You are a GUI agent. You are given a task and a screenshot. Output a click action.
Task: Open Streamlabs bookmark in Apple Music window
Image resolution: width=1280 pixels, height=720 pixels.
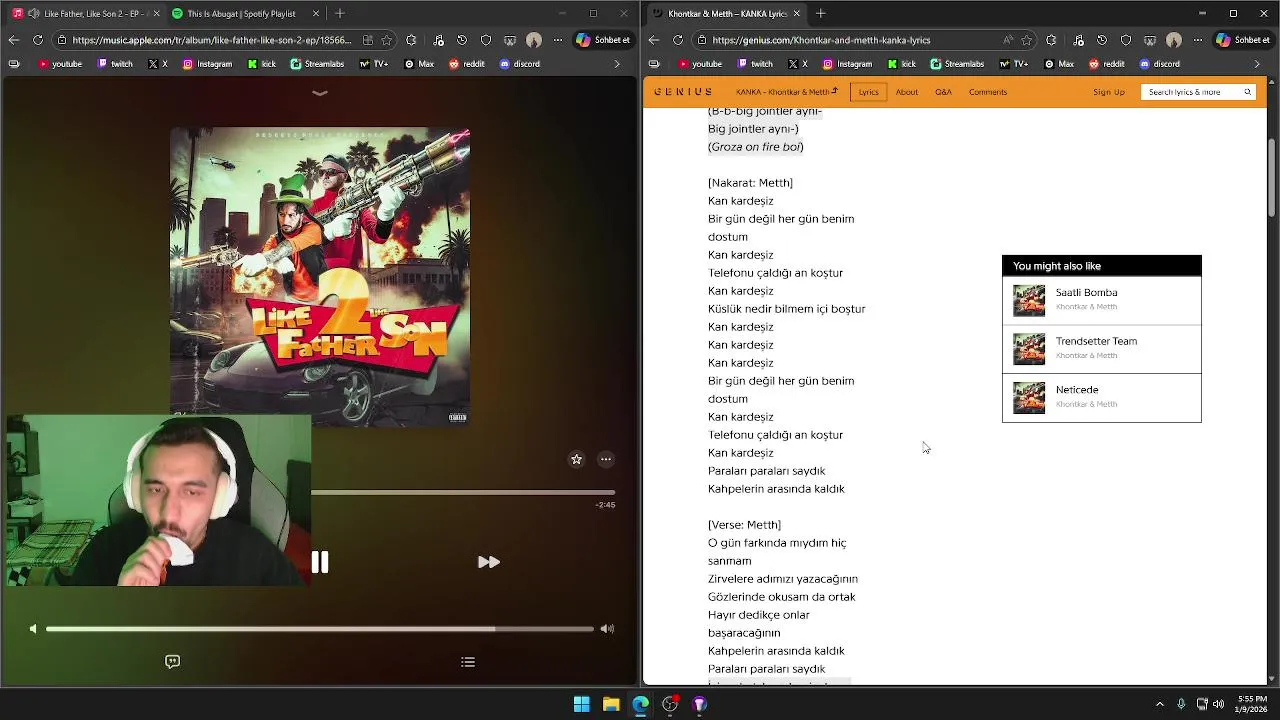317,64
